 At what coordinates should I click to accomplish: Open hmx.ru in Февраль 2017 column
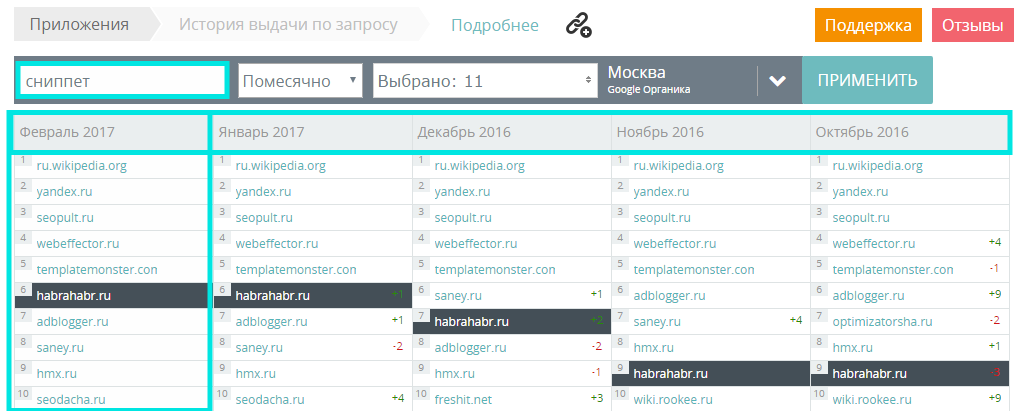(x=57, y=374)
